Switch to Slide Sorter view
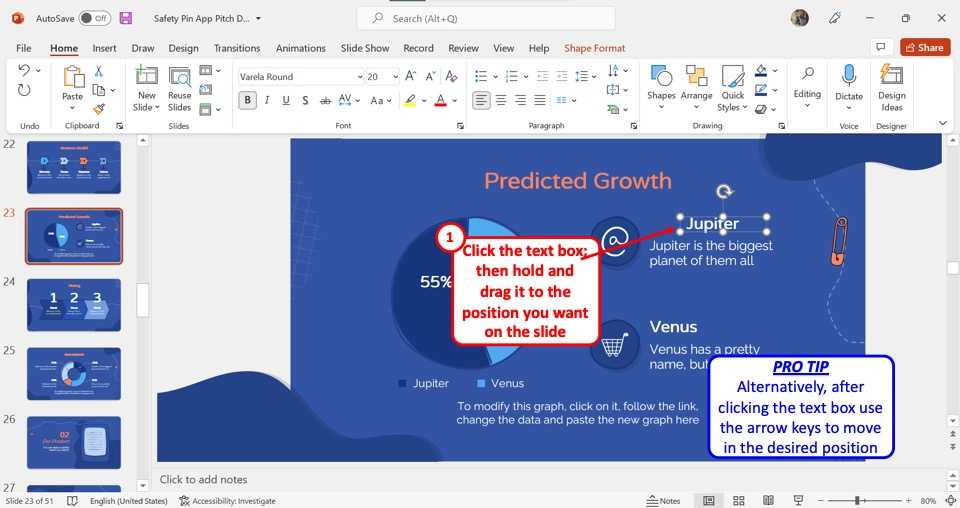Image resolution: width=960 pixels, height=508 pixels. [739, 501]
